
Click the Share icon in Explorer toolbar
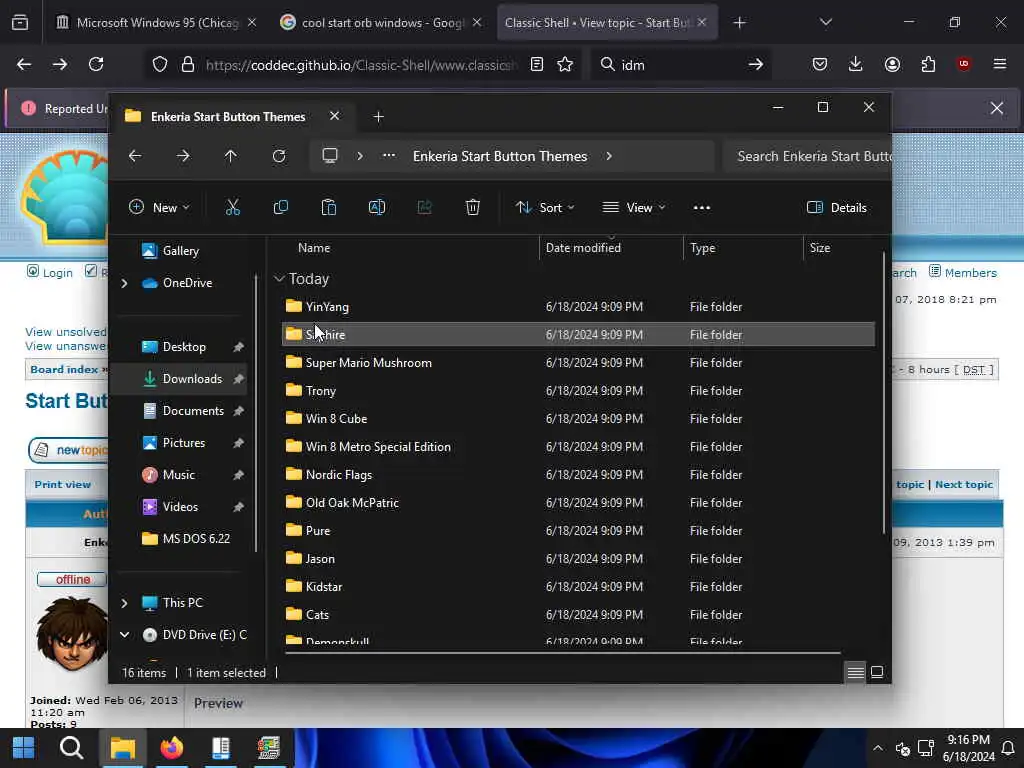[424, 208]
